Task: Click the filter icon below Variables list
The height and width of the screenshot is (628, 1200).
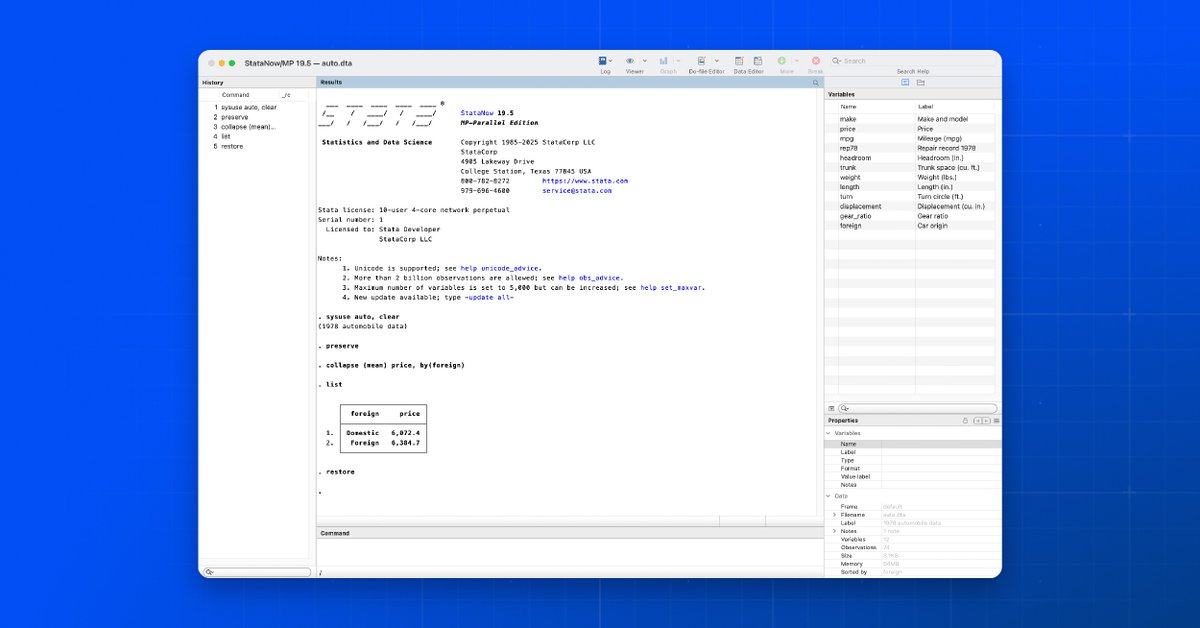Action: 831,409
